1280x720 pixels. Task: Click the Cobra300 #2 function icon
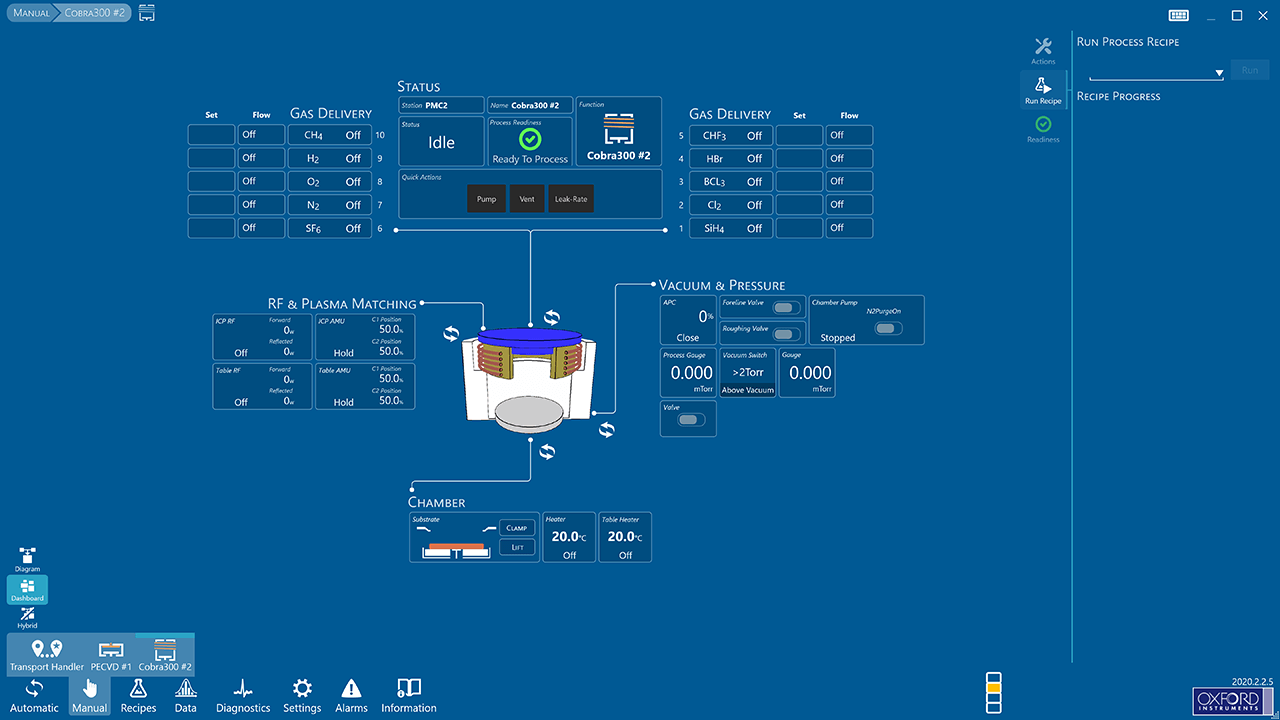click(x=618, y=129)
